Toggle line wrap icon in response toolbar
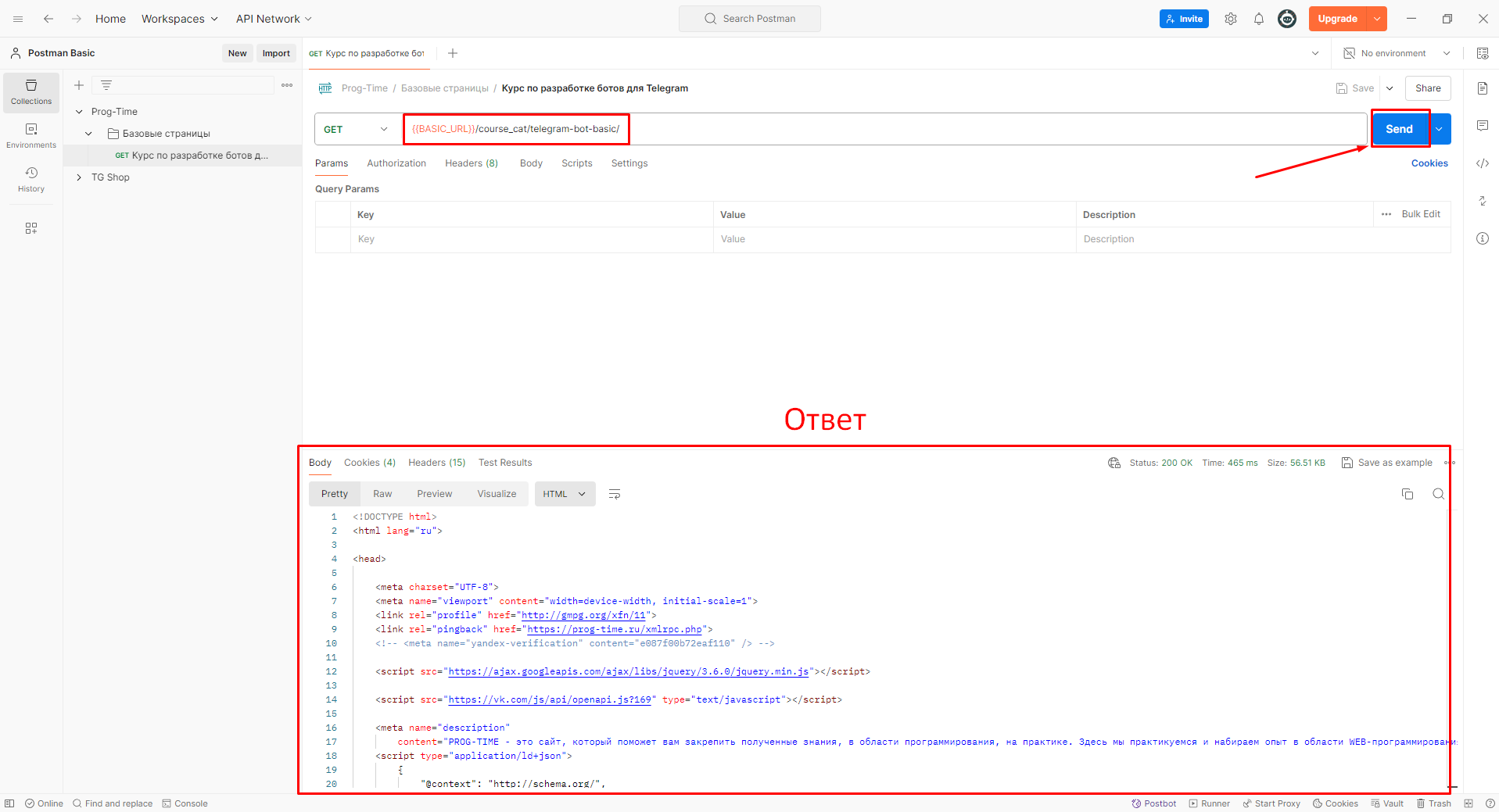The width and height of the screenshot is (1499, 812). [x=615, y=494]
